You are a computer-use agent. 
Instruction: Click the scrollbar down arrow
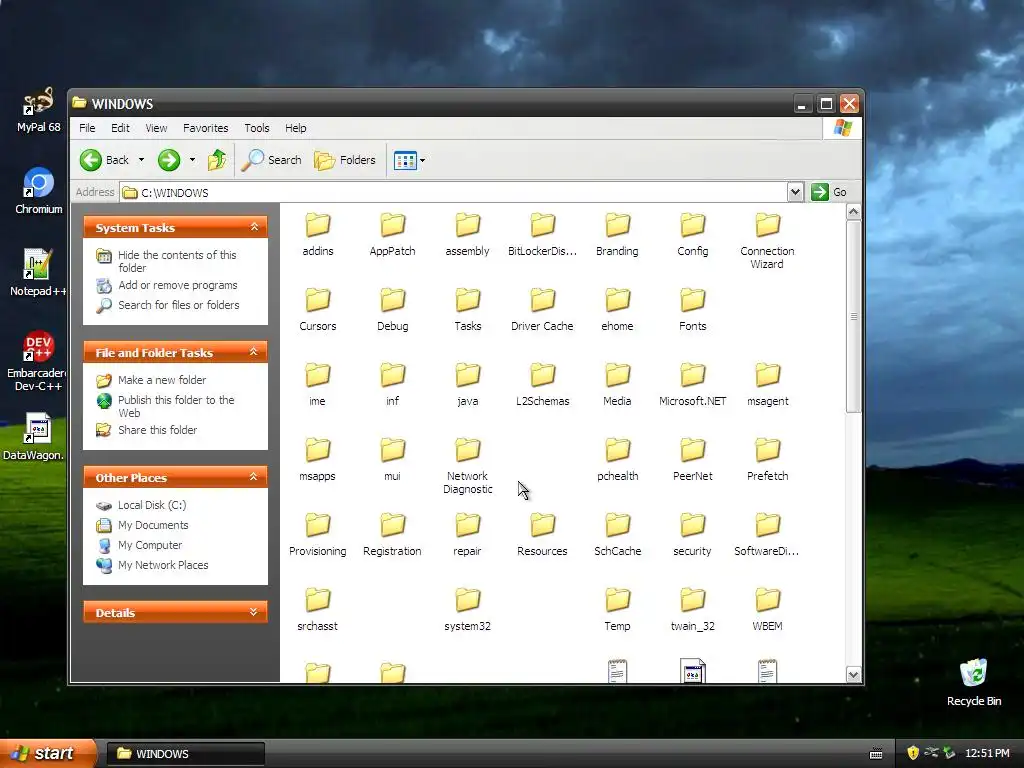click(853, 675)
